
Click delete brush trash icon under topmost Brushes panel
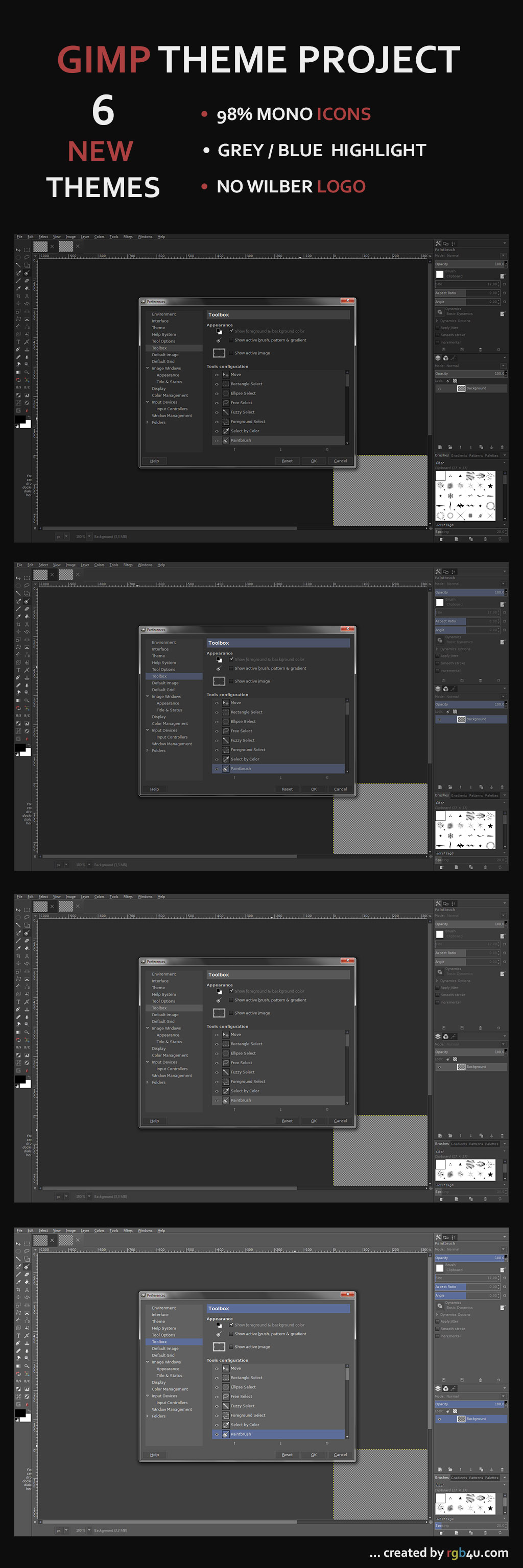(x=485, y=538)
